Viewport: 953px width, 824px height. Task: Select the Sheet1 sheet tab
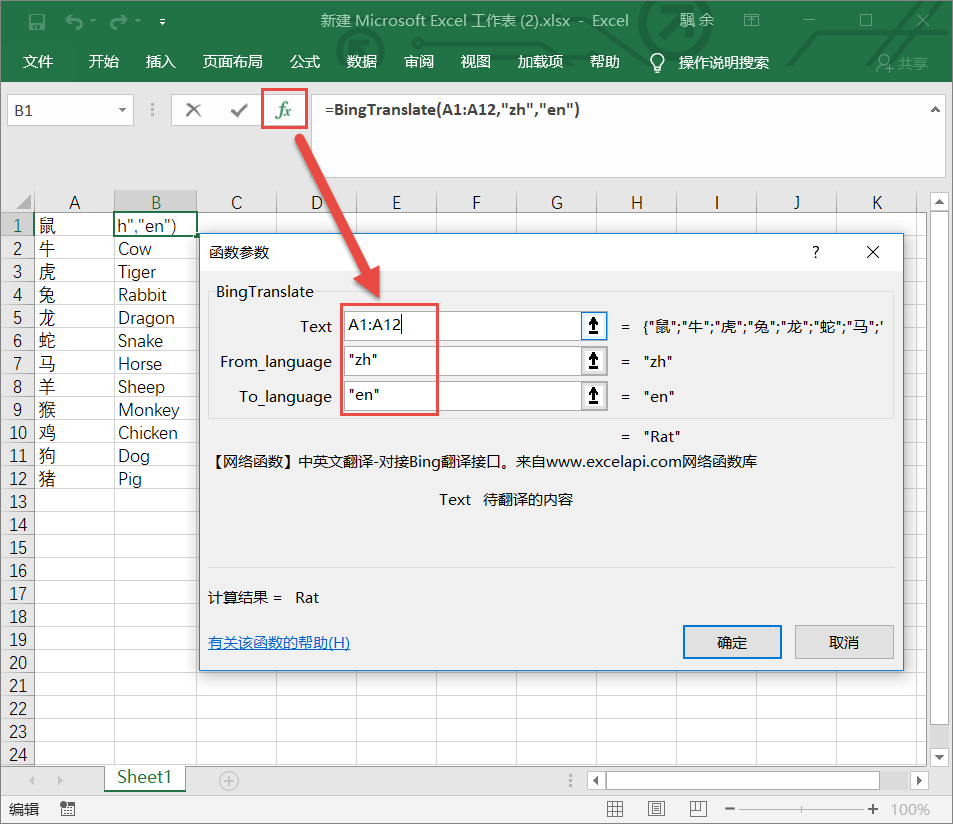[144, 777]
